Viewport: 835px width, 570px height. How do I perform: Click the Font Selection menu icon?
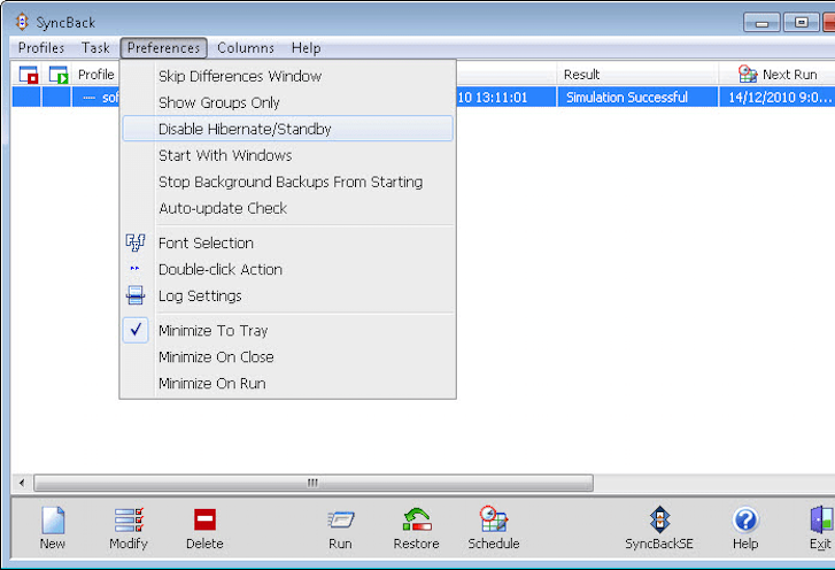tap(135, 243)
